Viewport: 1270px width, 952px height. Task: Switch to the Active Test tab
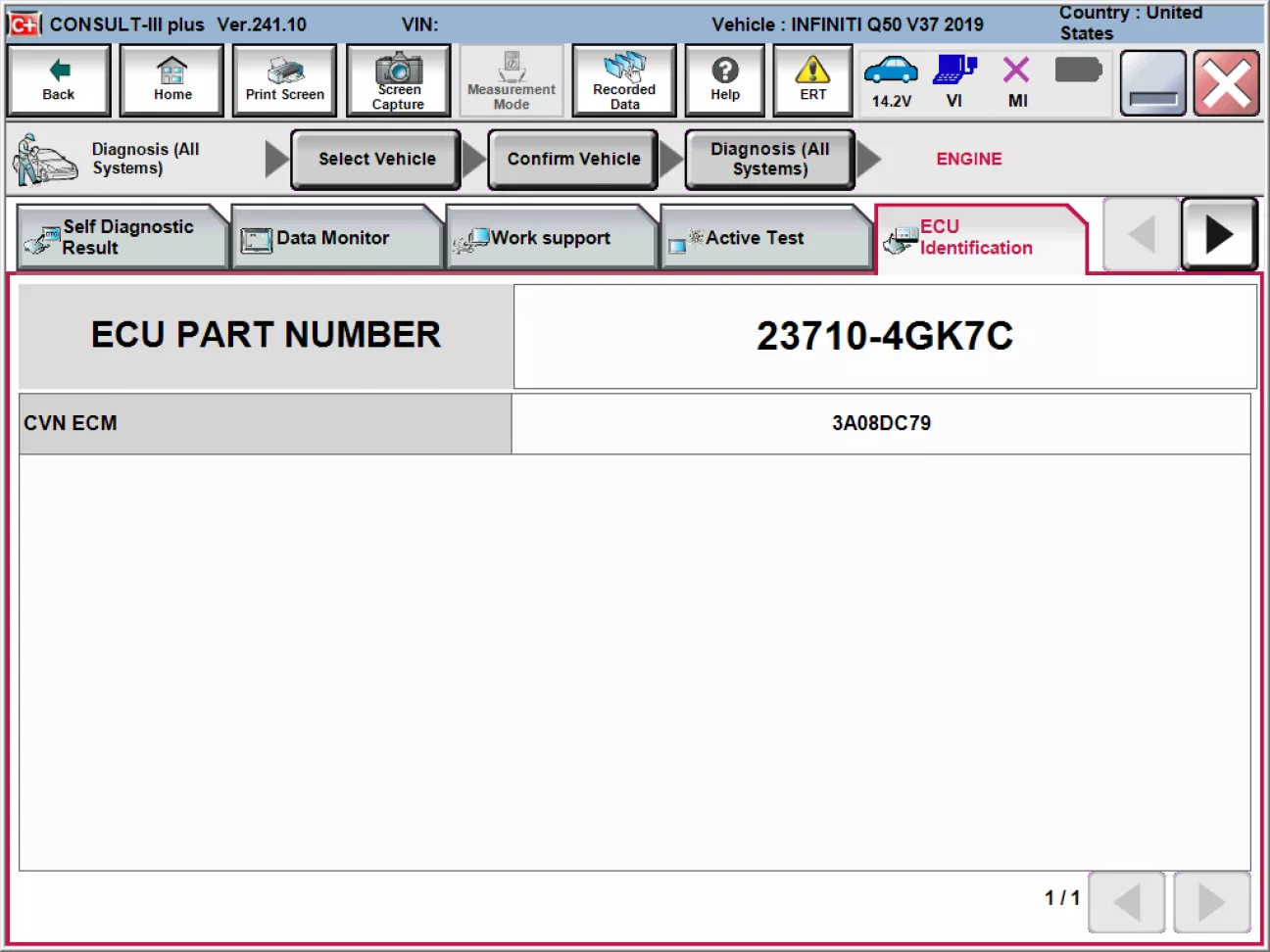(x=765, y=237)
